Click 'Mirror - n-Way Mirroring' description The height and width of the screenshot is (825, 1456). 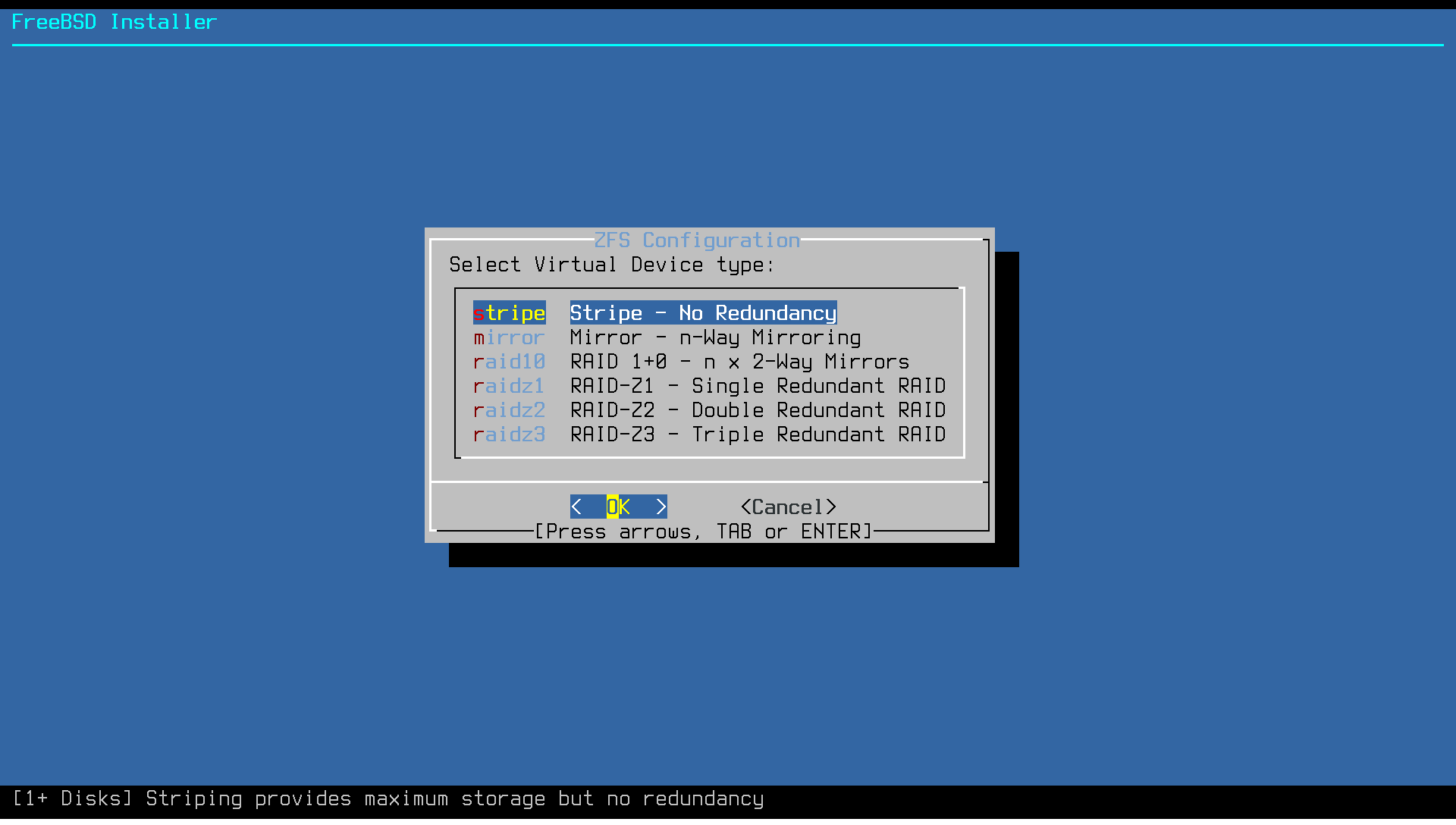click(715, 337)
